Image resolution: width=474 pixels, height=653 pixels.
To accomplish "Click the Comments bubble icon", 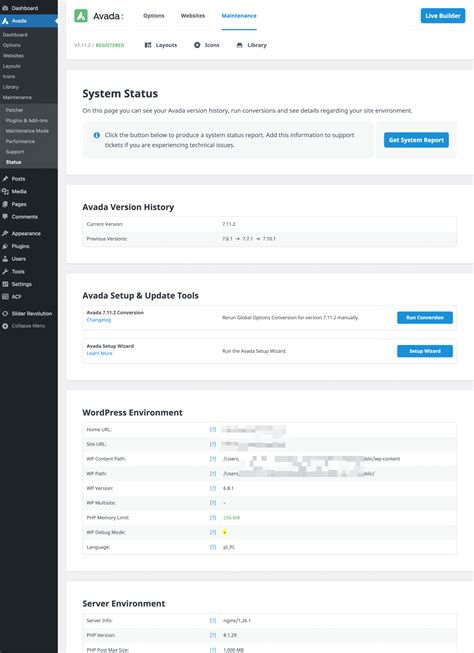I will (5, 217).
